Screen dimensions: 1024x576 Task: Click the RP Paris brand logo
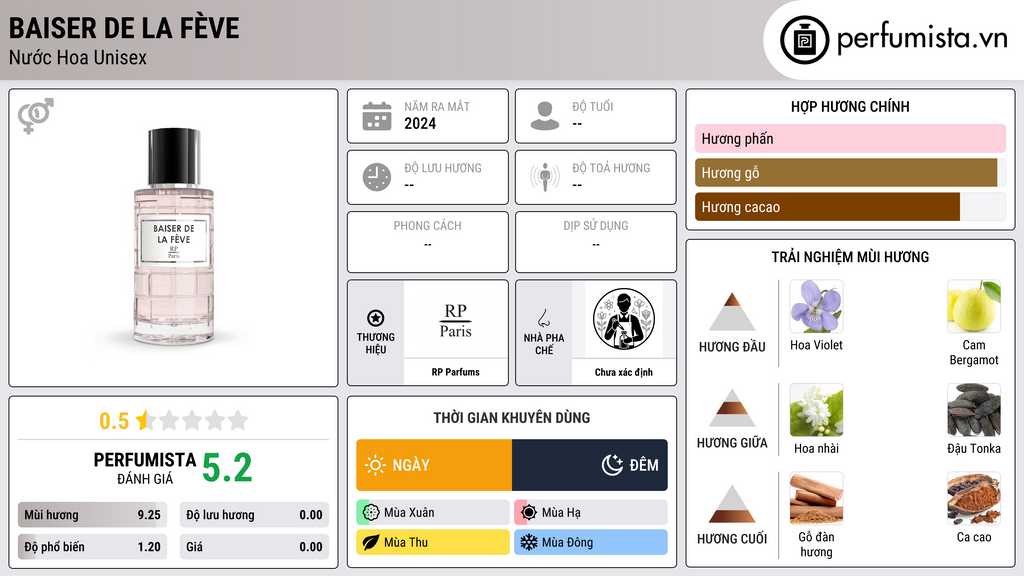click(x=455, y=320)
